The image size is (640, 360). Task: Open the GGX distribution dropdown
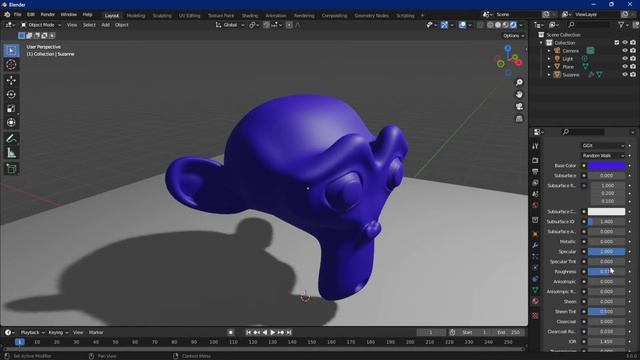[x=603, y=146]
